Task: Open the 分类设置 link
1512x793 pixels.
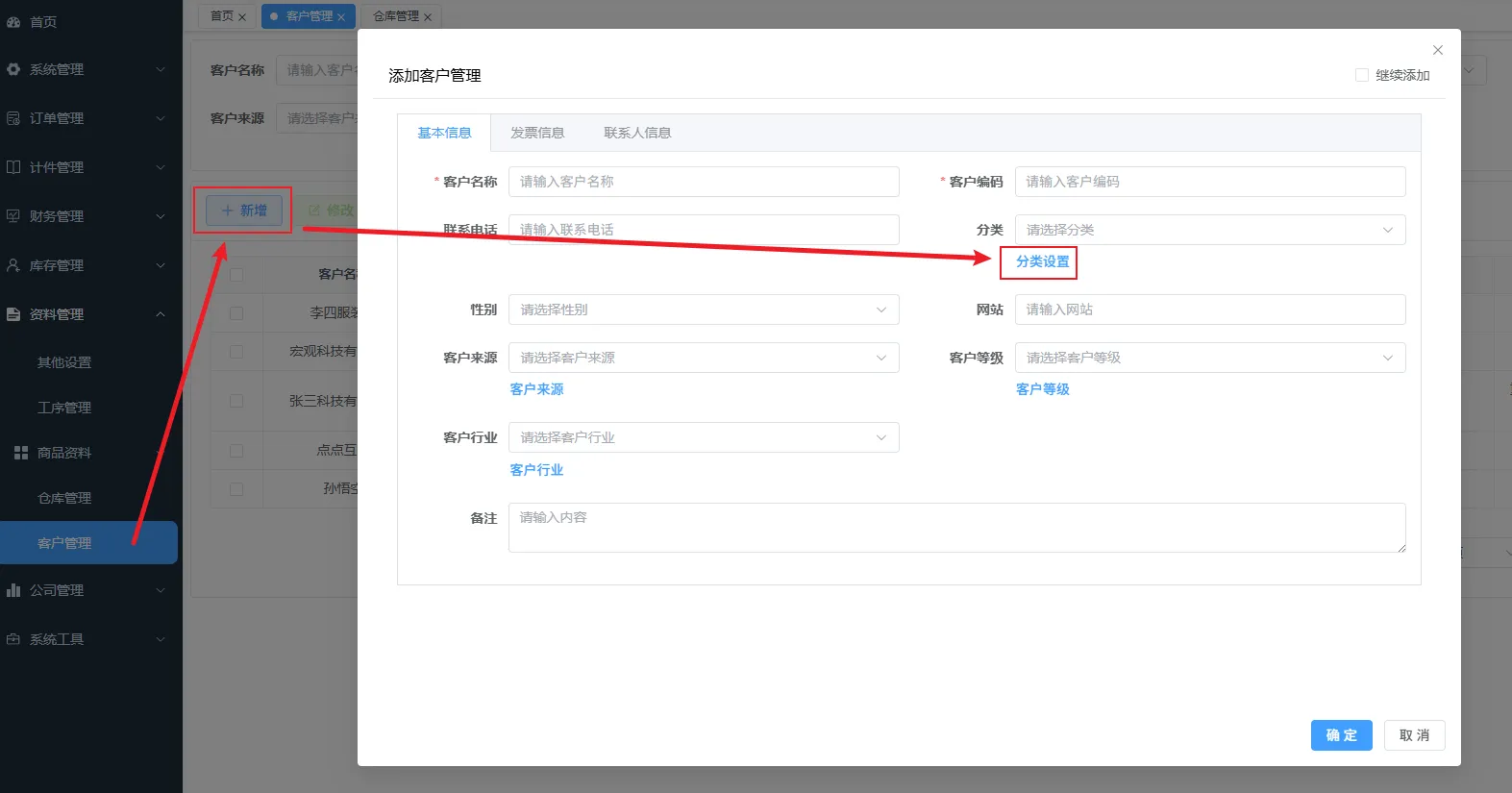Action: pos(1042,261)
